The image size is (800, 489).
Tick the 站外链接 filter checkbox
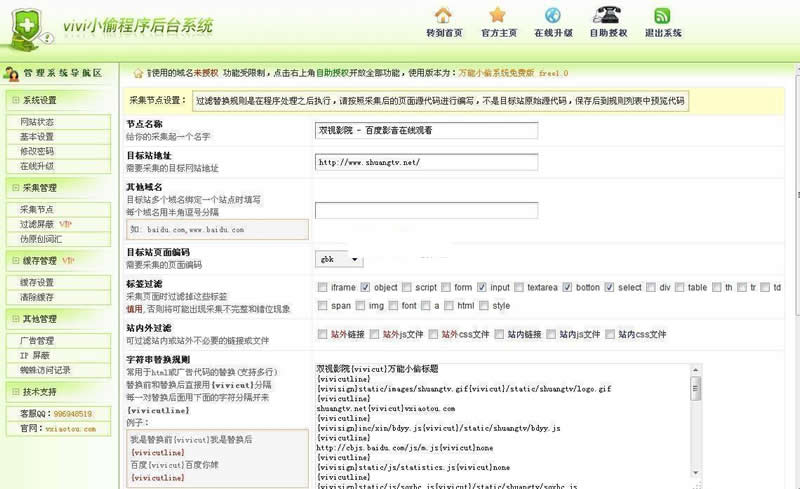tap(322, 335)
